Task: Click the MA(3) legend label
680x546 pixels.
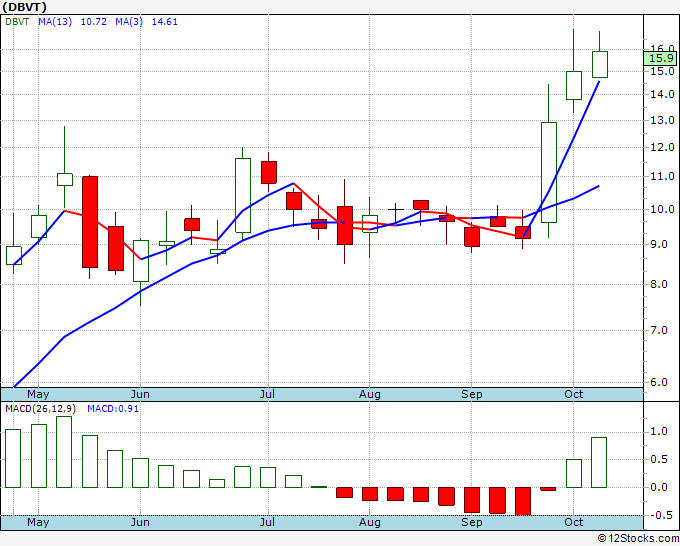Action: [129, 22]
